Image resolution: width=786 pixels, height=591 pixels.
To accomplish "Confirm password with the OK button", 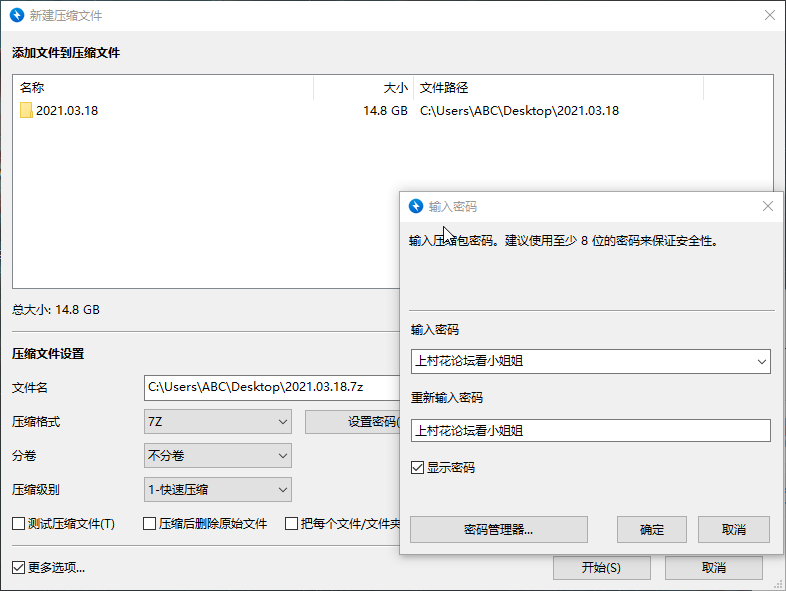I will (652, 529).
